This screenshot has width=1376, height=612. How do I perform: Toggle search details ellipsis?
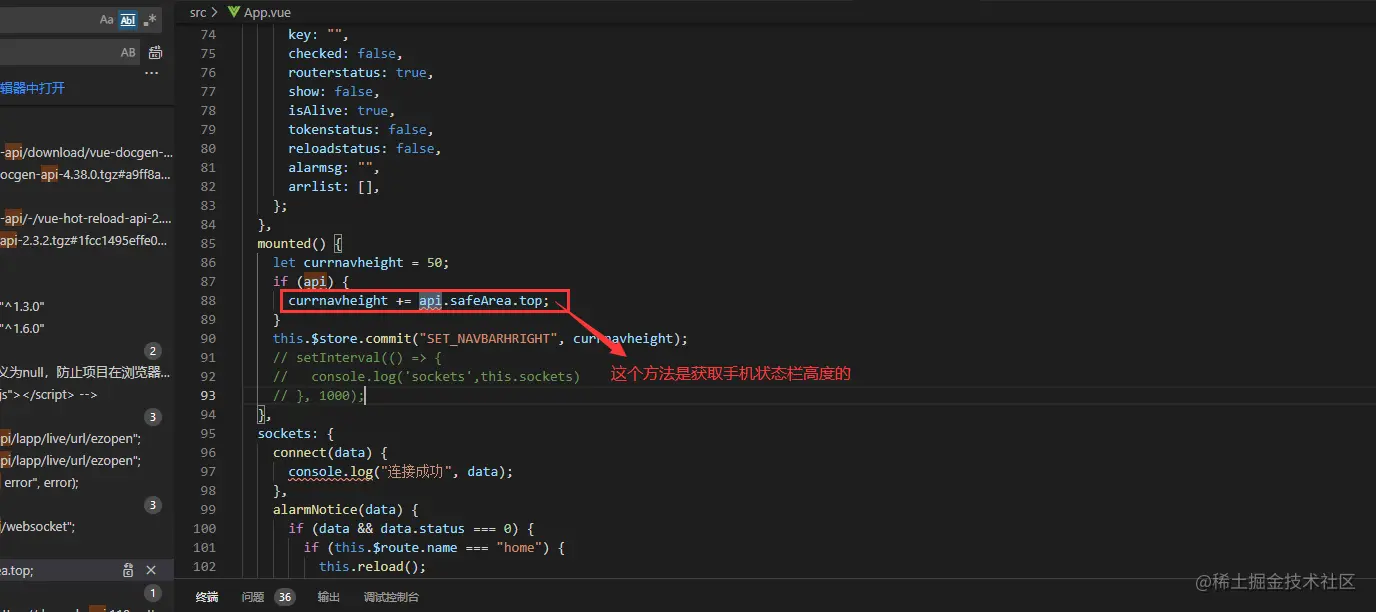151,73
